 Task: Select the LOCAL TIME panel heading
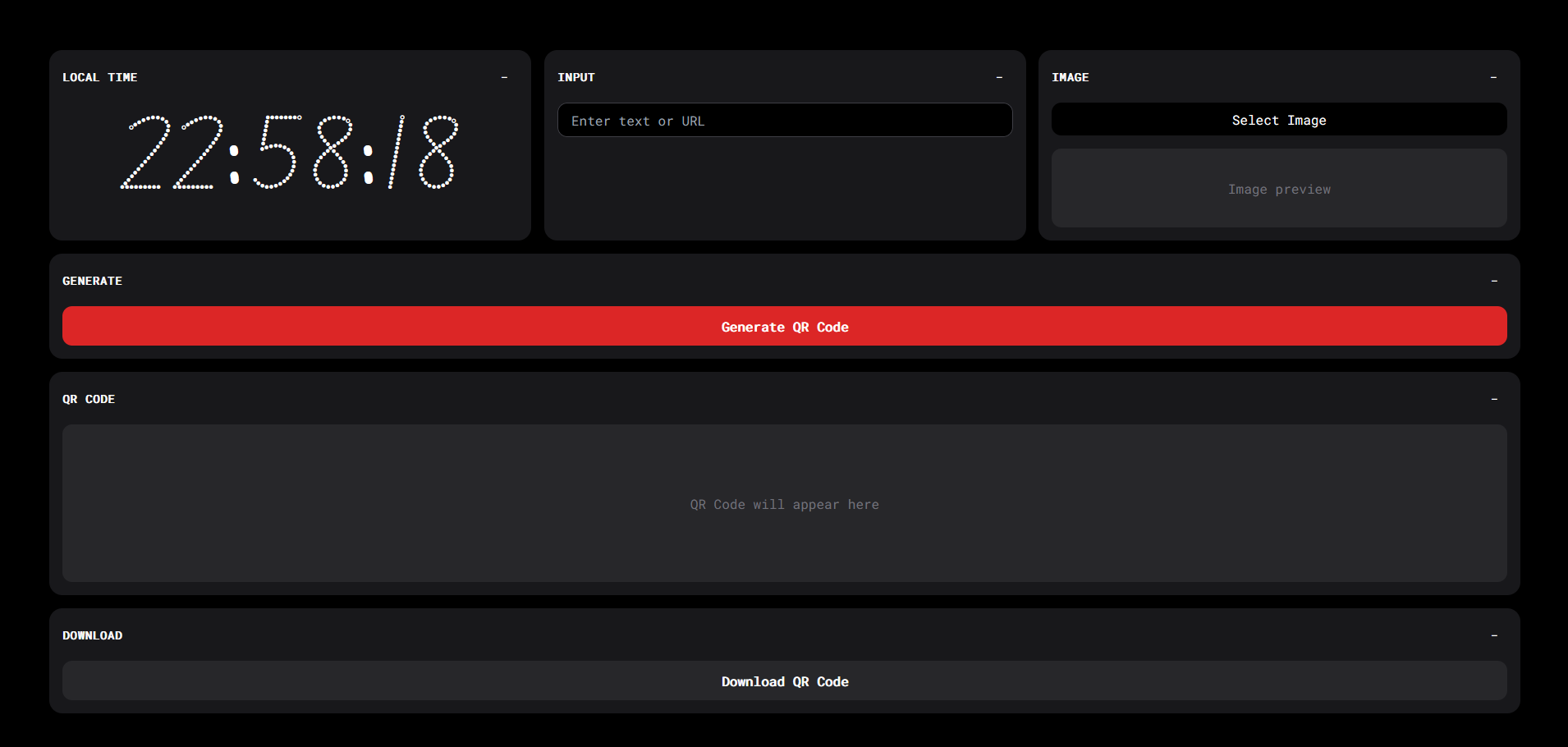click(x=100, y=77)
